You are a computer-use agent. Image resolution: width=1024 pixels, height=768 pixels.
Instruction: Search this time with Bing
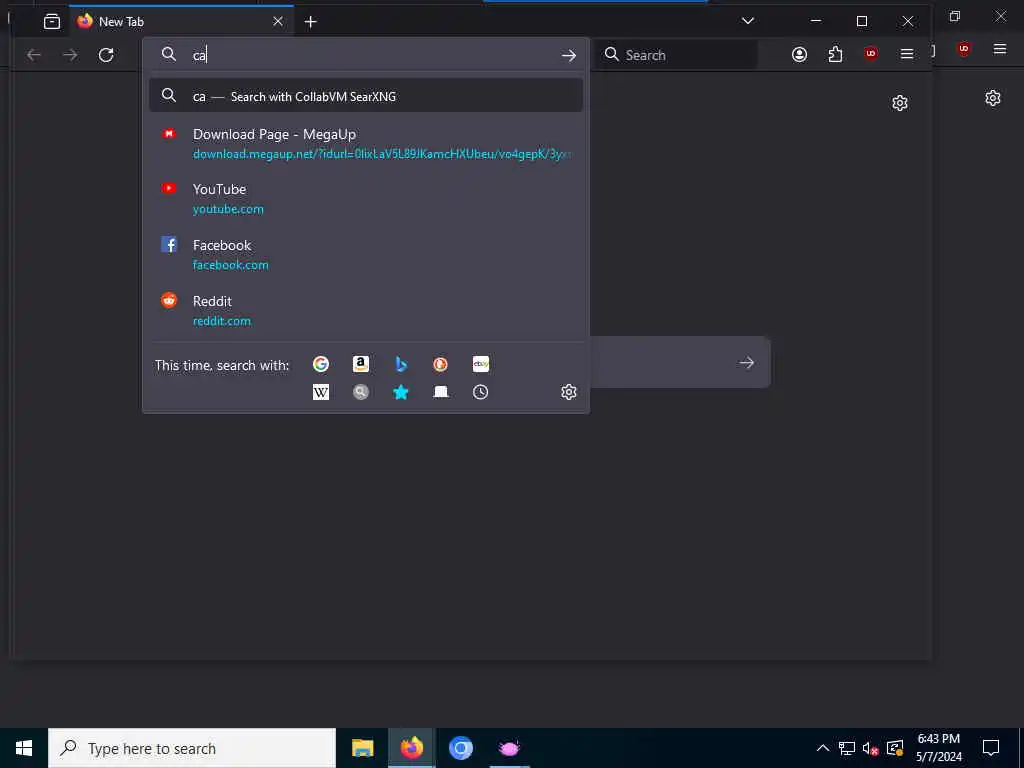[x=401, y=364]
